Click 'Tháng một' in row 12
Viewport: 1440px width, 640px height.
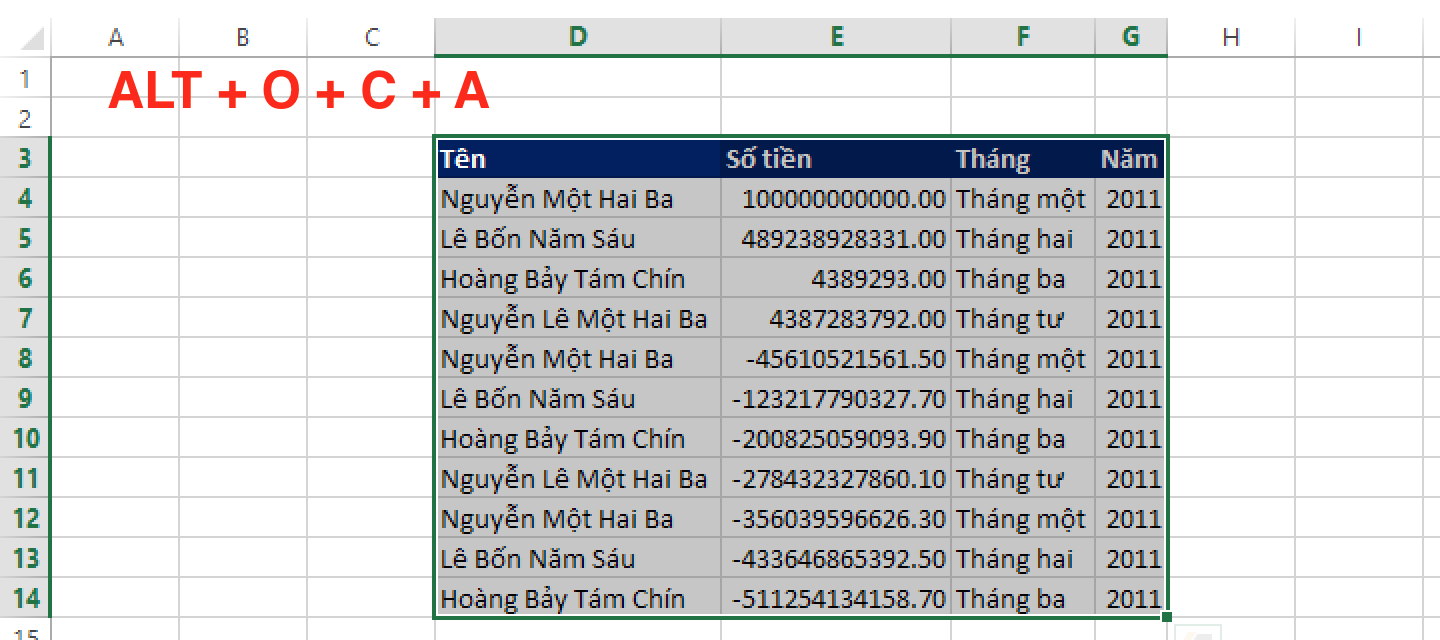(1021, 519)
